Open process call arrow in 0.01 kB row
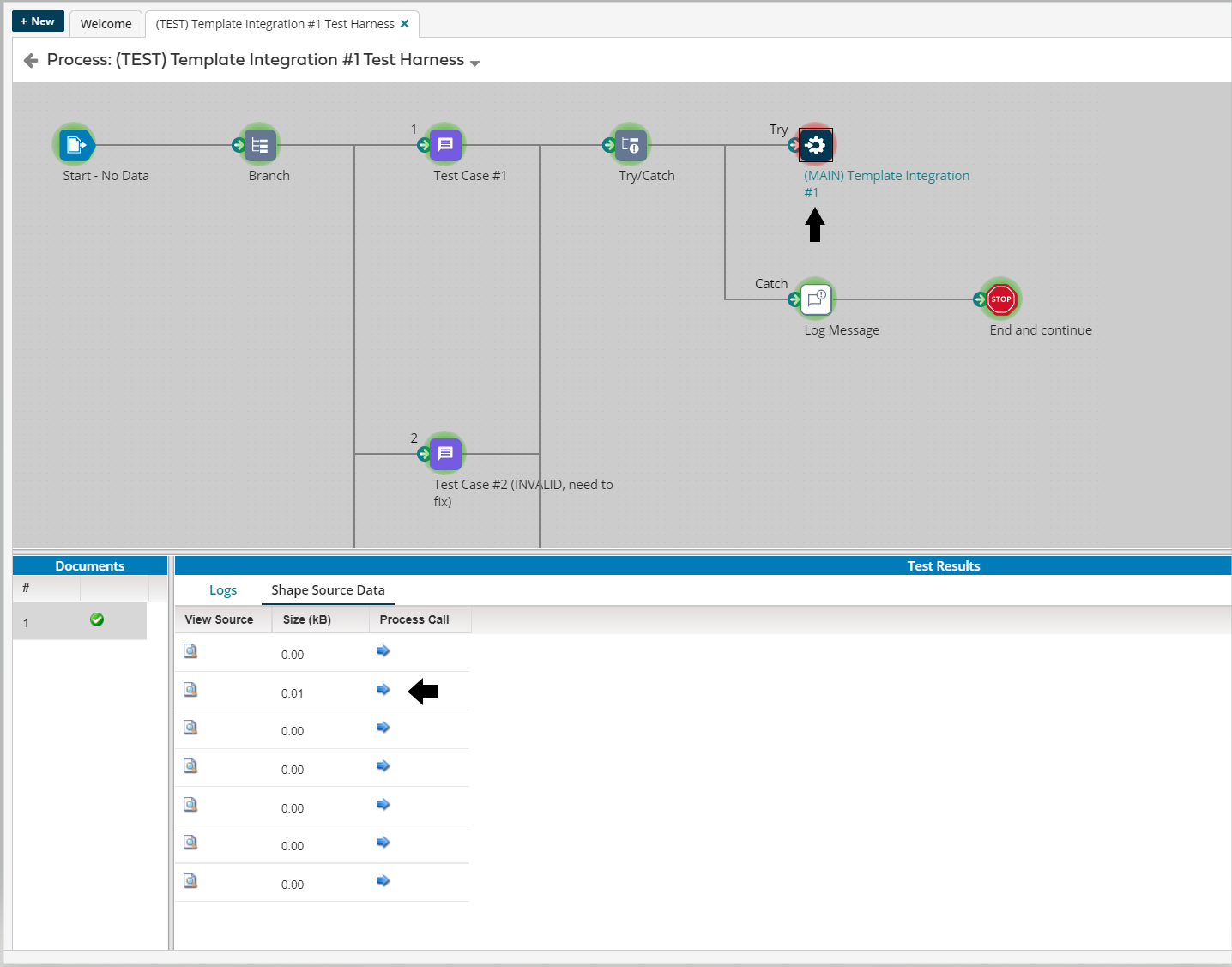The image size is (1232, 967). [x=383, y=690]
